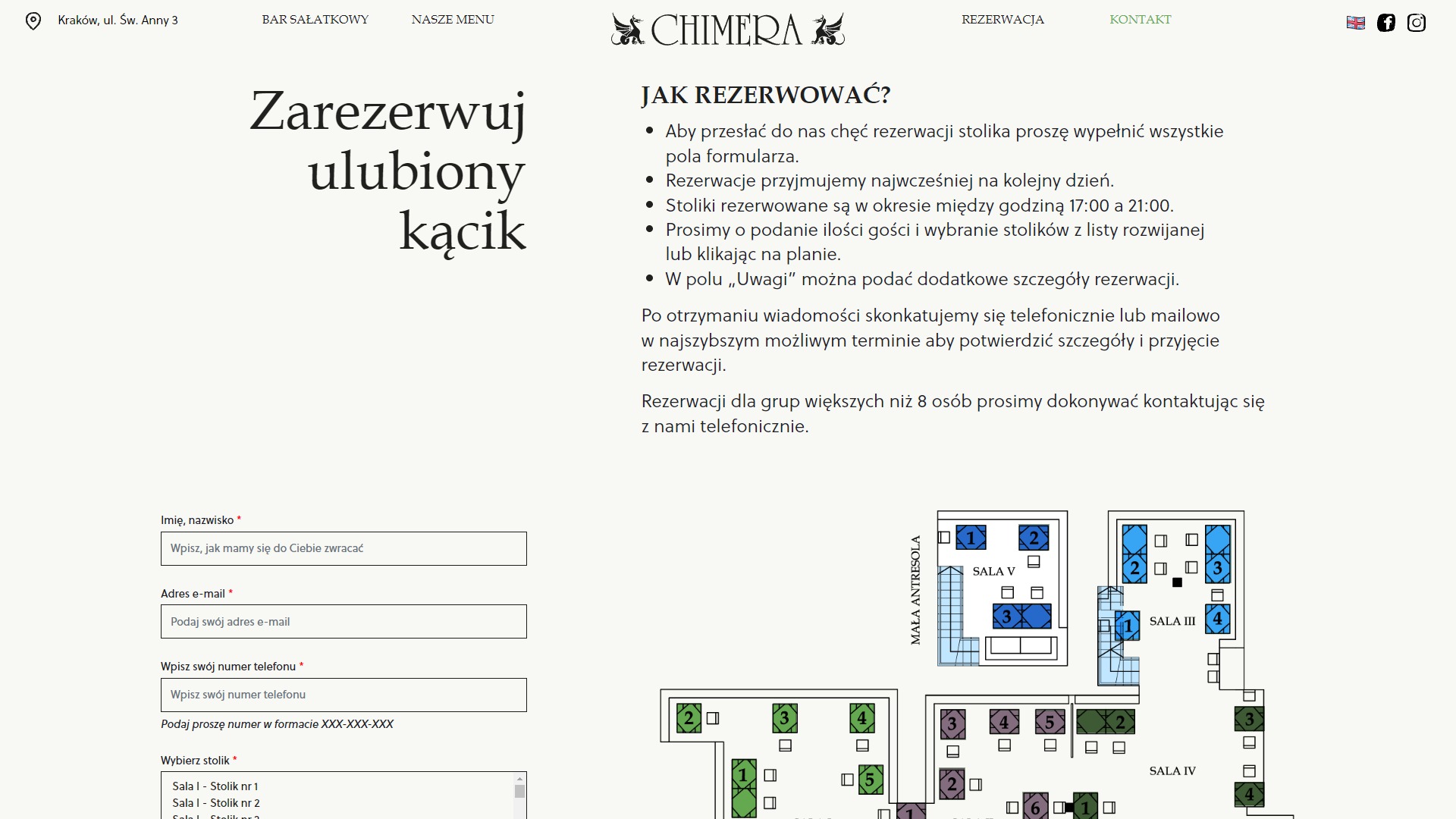Screen dimensions: 1456x819
Task: Focus the Imię, nazwisko input field
Action: 344,548
